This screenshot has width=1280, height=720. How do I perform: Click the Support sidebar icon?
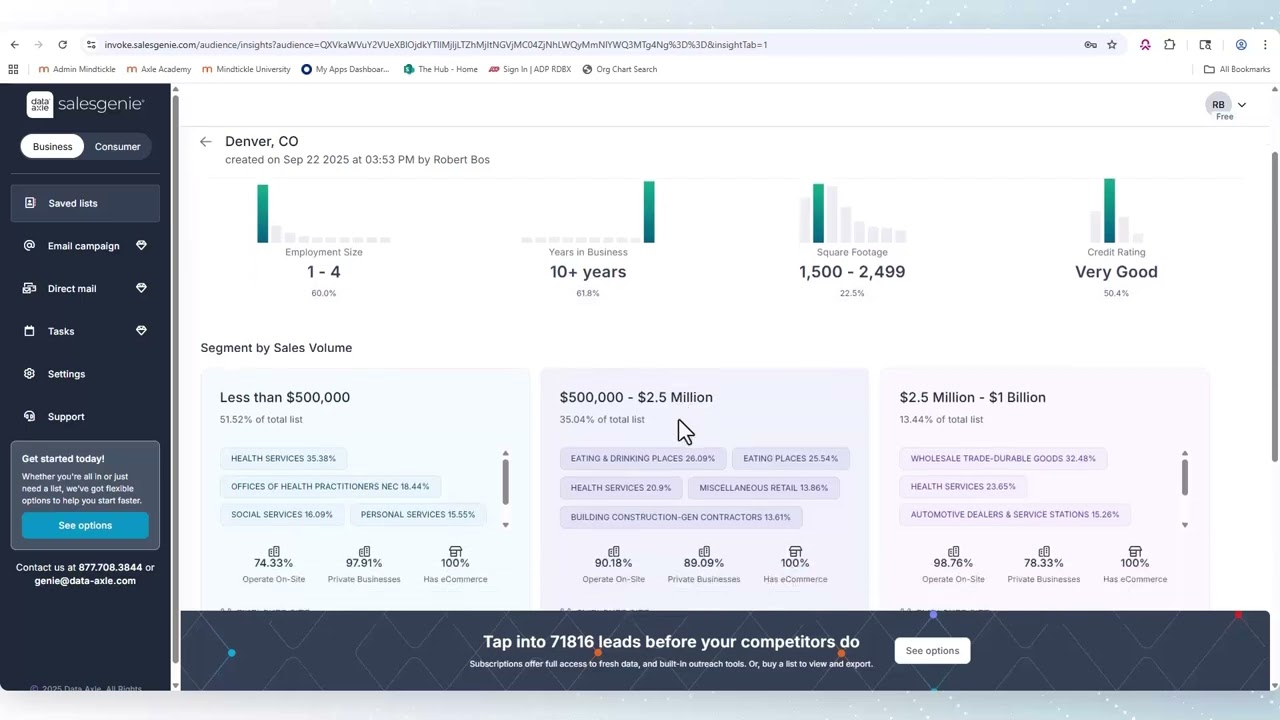(x=29, y=416)
